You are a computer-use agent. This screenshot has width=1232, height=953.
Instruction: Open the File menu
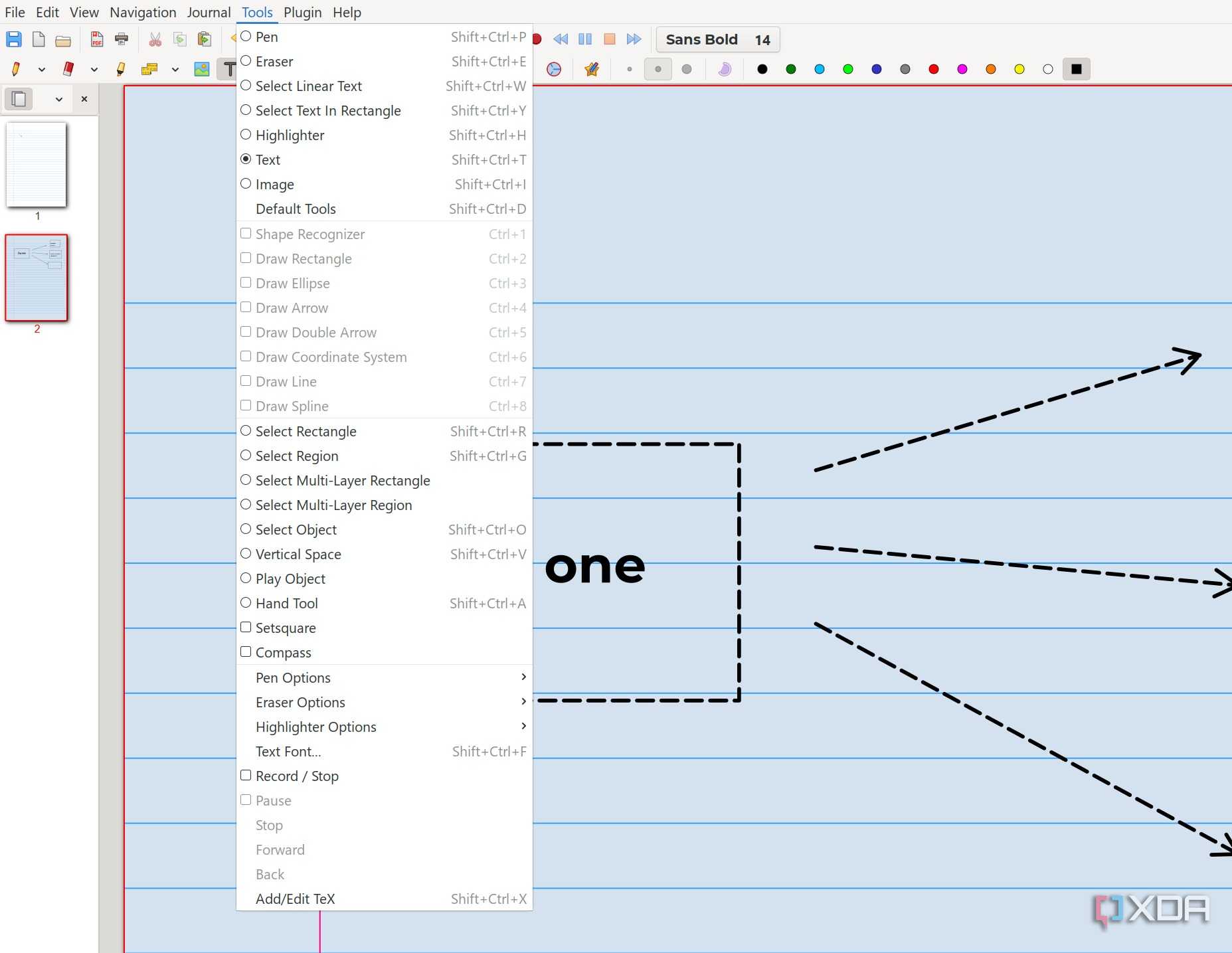point(15,13)
